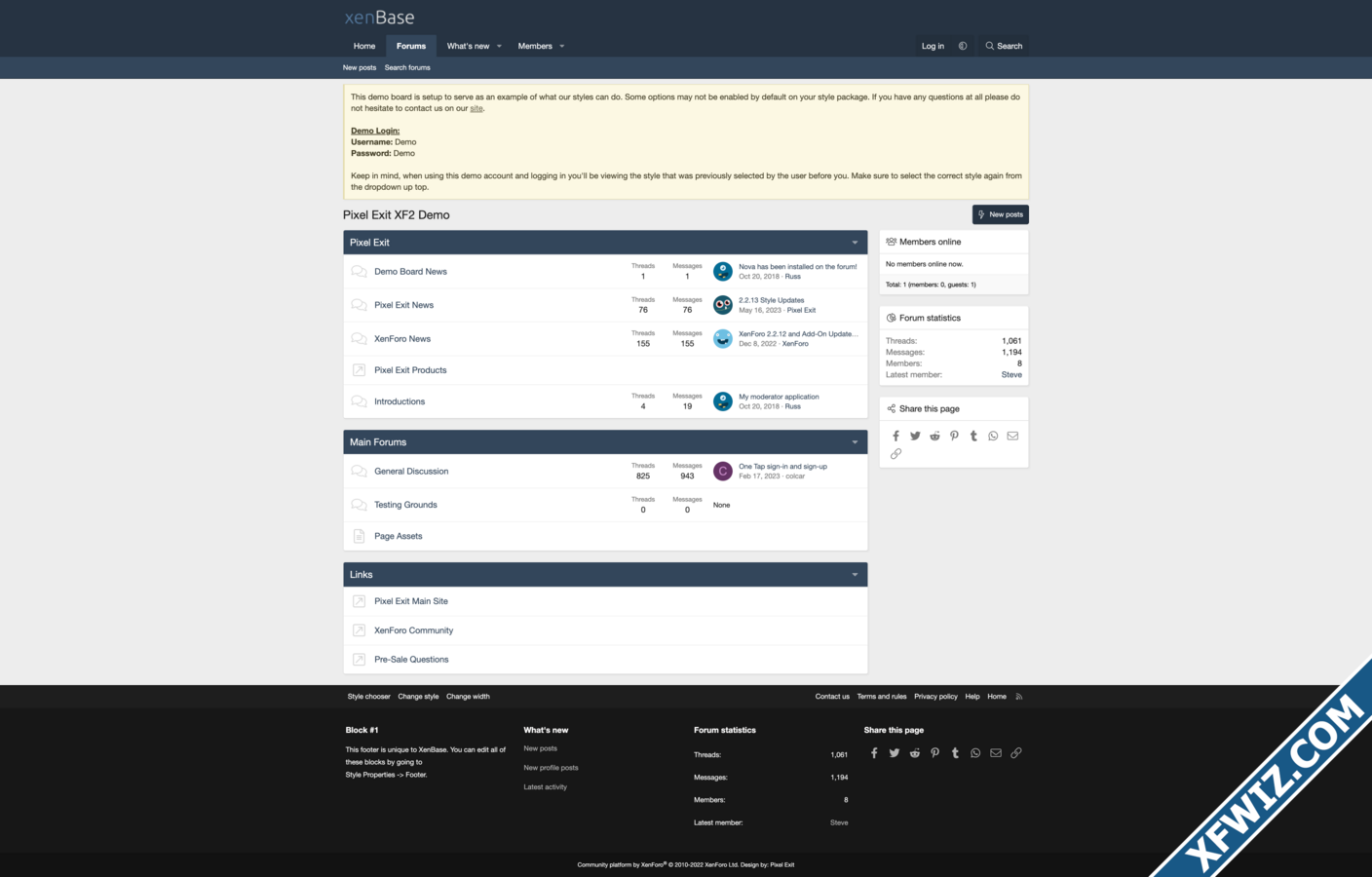Click the xenBase logo
The height and width of the screenshot is (877, 1372).
point(379,18)
